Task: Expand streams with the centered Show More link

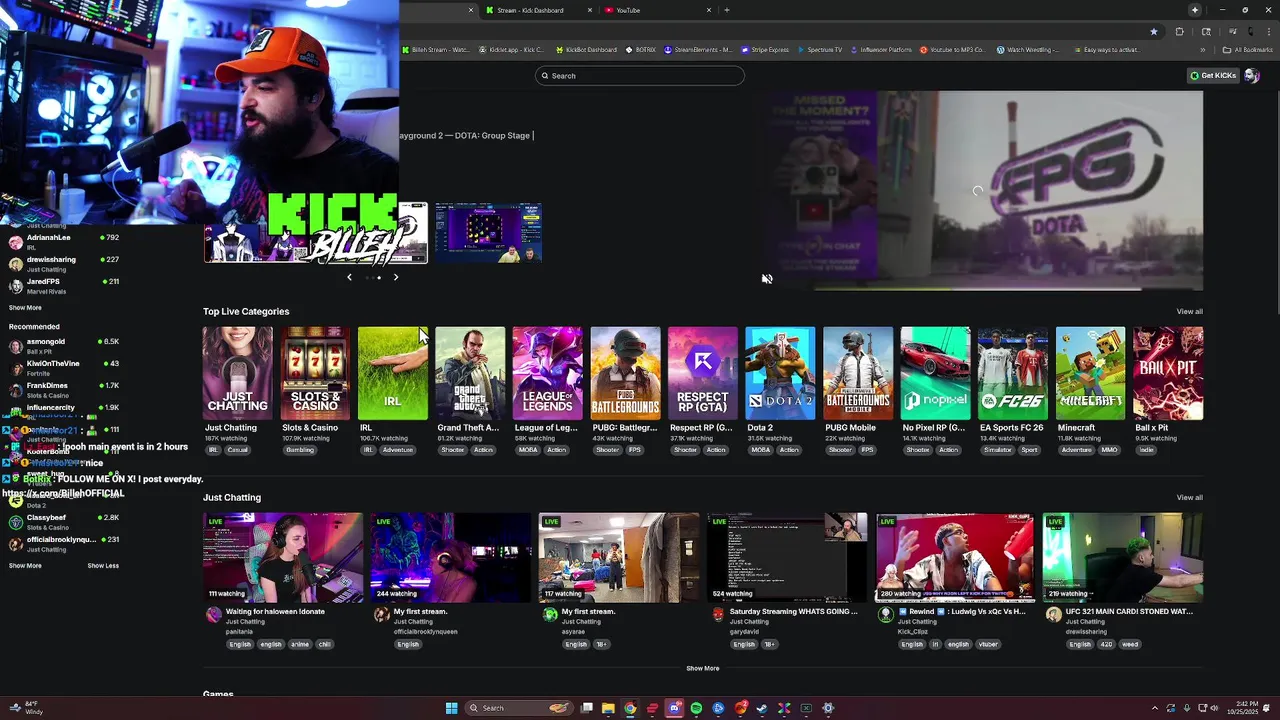Action: click(702, 668)
